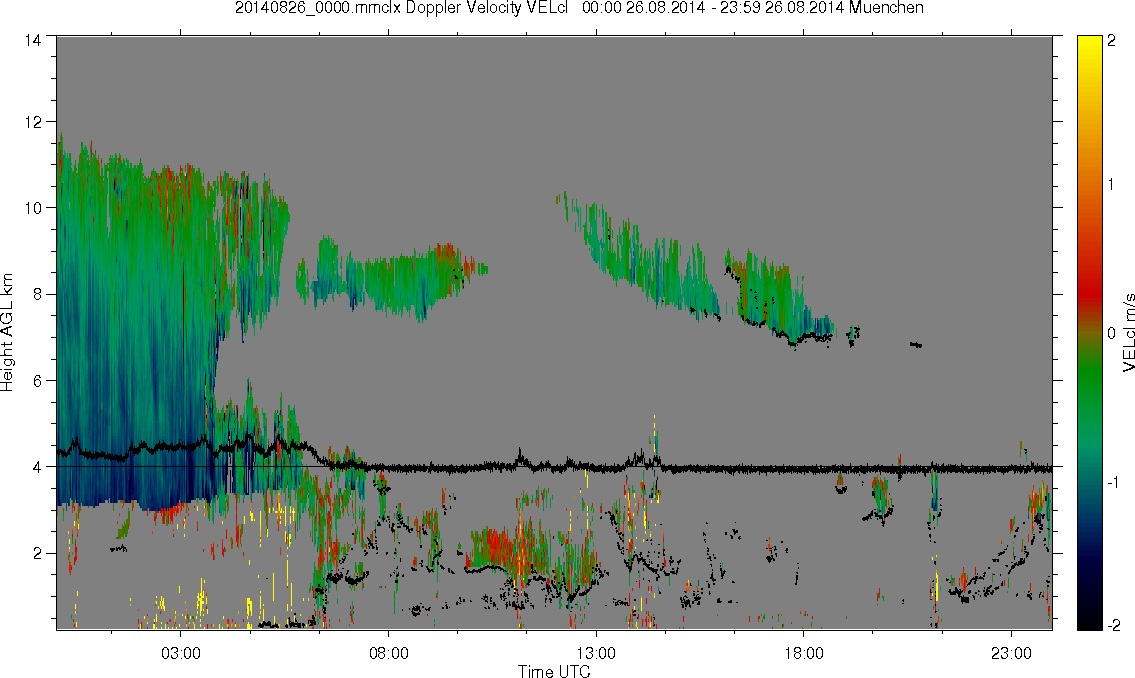Click the horizontal black line at 4 km
This screenshot has width=1135, height=678.
tap(554, 467)
